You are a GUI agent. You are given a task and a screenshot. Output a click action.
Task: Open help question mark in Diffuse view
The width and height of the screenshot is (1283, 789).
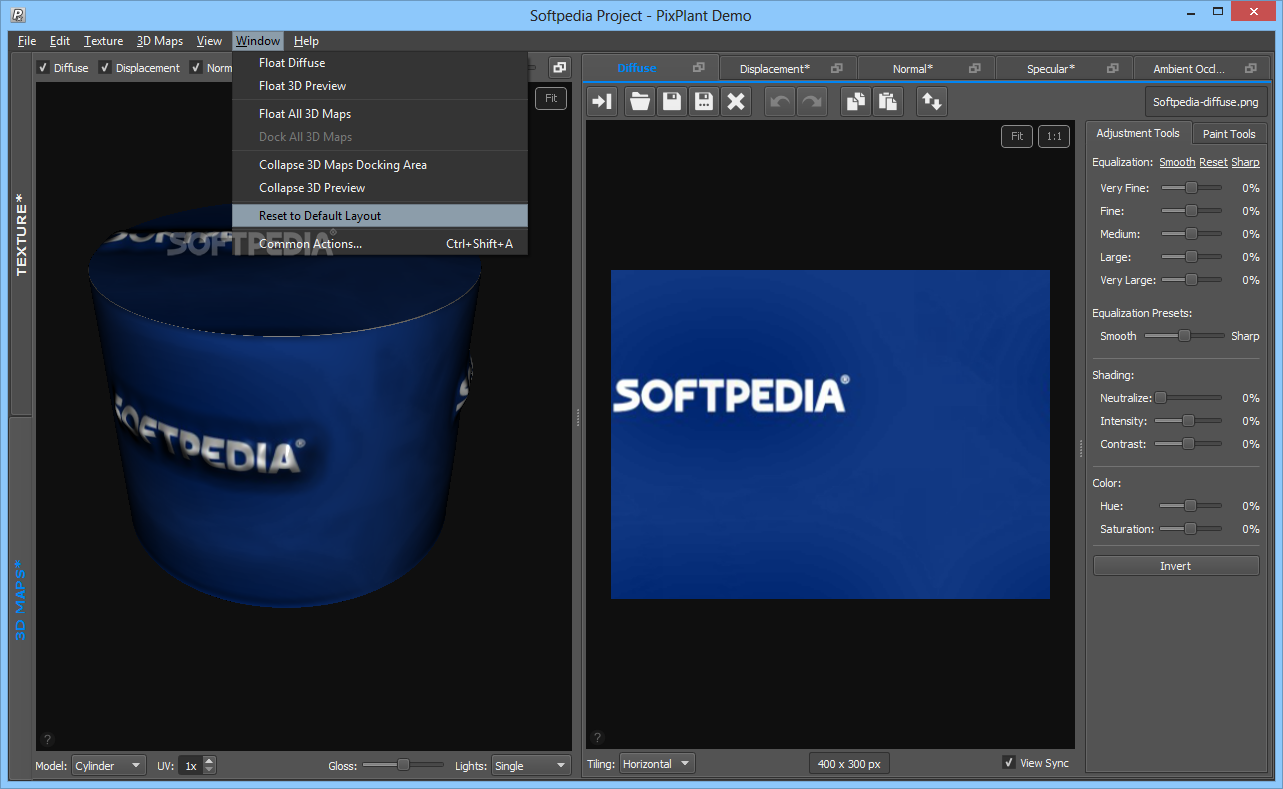coord(597,738)
